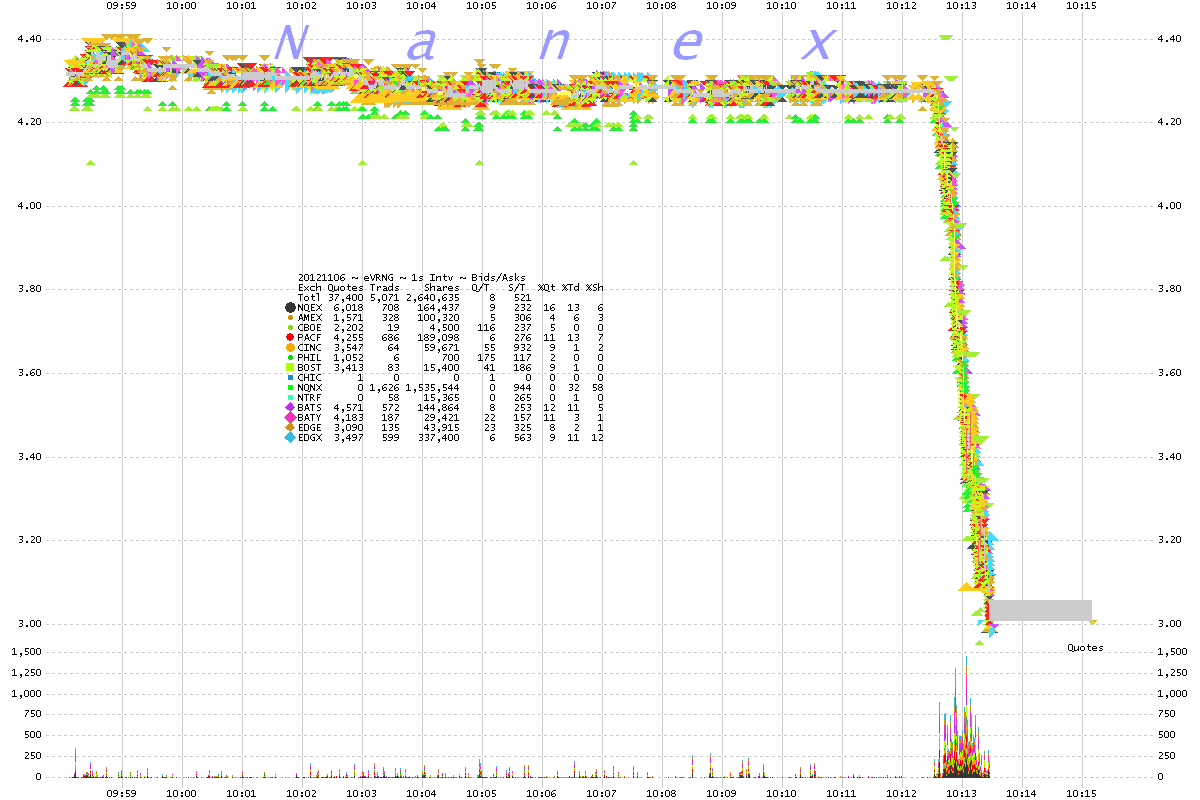Click the 'Q/T' column header
1200x800 pixels.
(x=480, y=287)
